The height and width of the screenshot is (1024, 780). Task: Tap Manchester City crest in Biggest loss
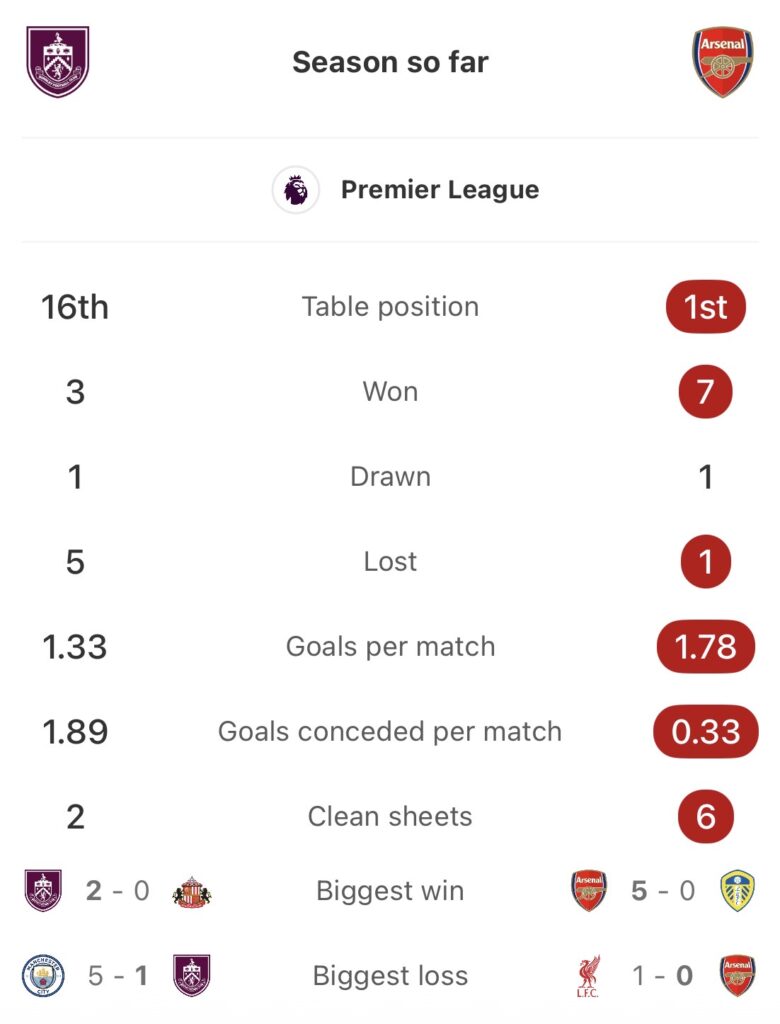pyautogui.click(x=43, y=976)
